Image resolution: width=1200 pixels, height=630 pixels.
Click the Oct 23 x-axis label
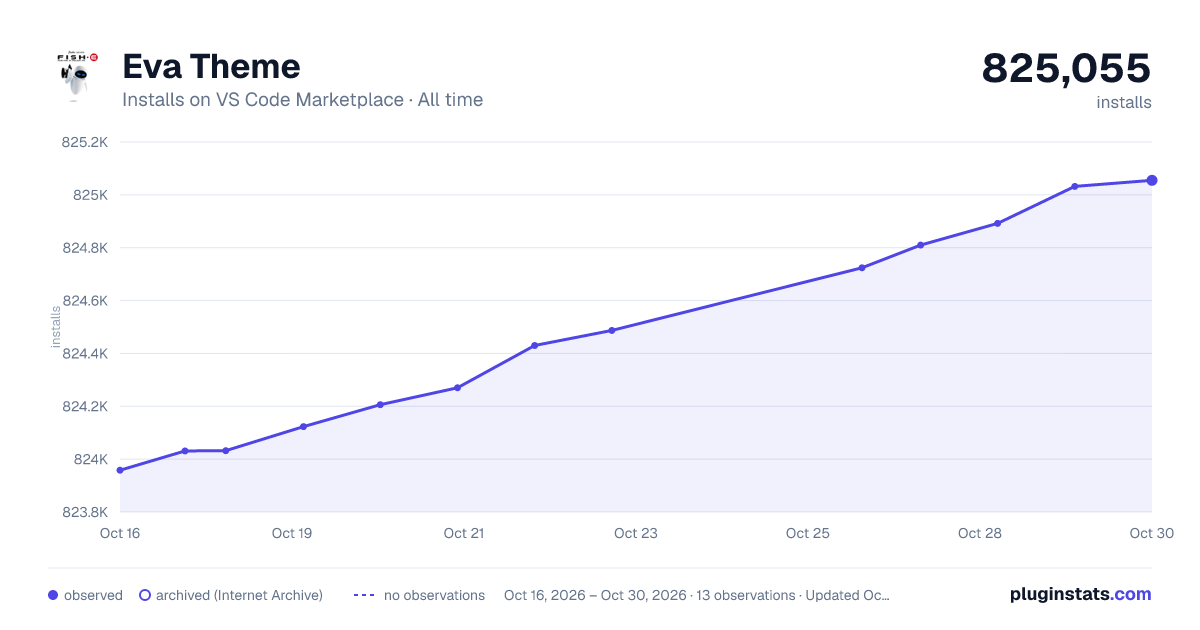(x=636, y=533)
